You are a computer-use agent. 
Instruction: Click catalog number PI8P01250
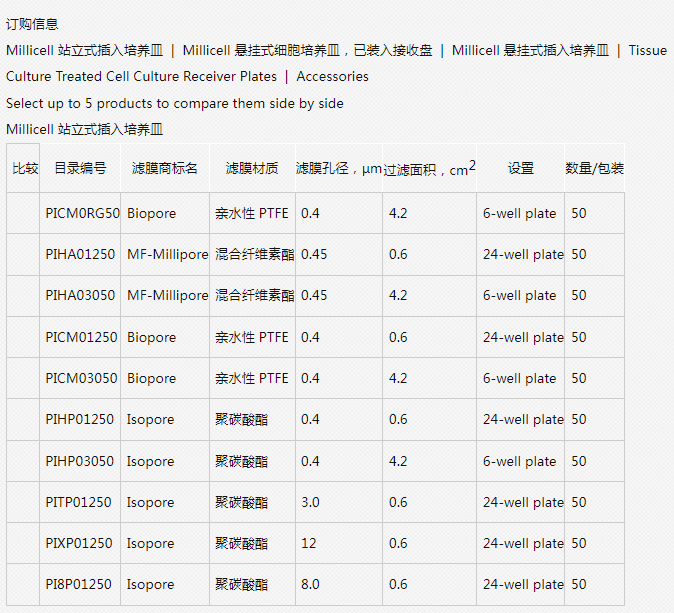tap(78, 584)
